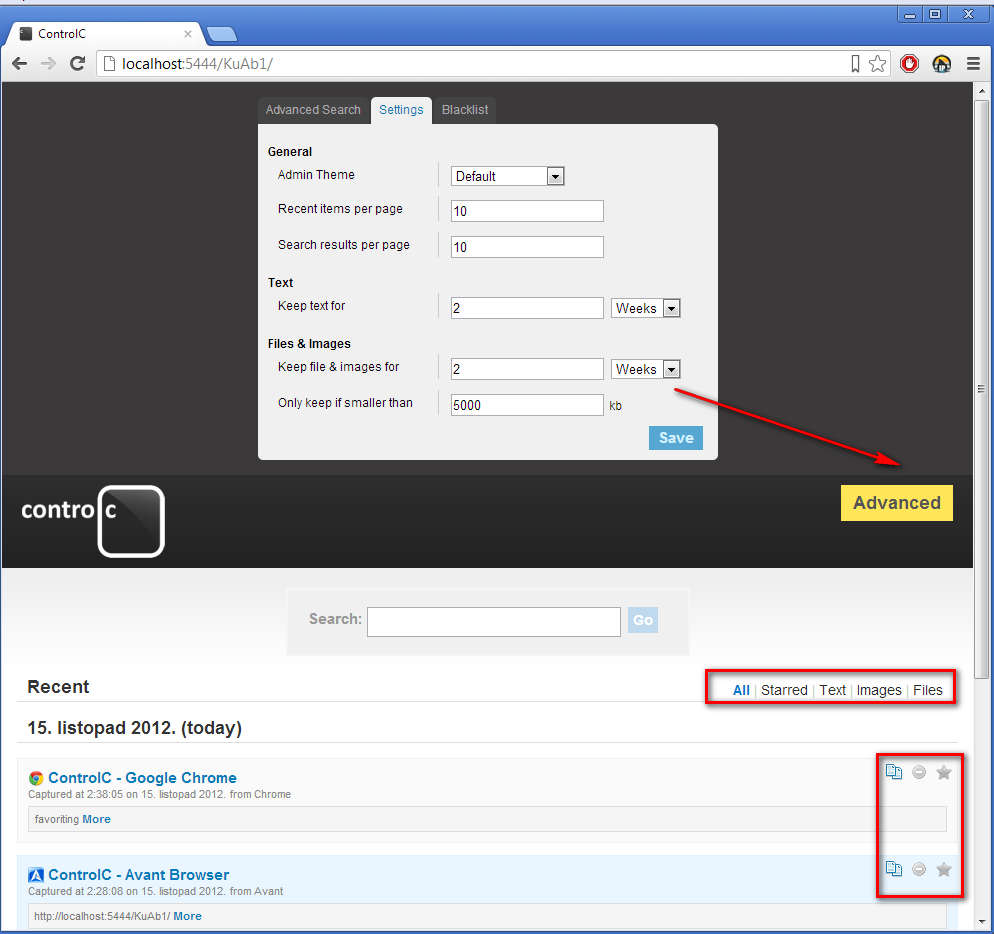Viewport: 994px width, 934px height.
Task: Filter recent items by Files
Action: 927,690
